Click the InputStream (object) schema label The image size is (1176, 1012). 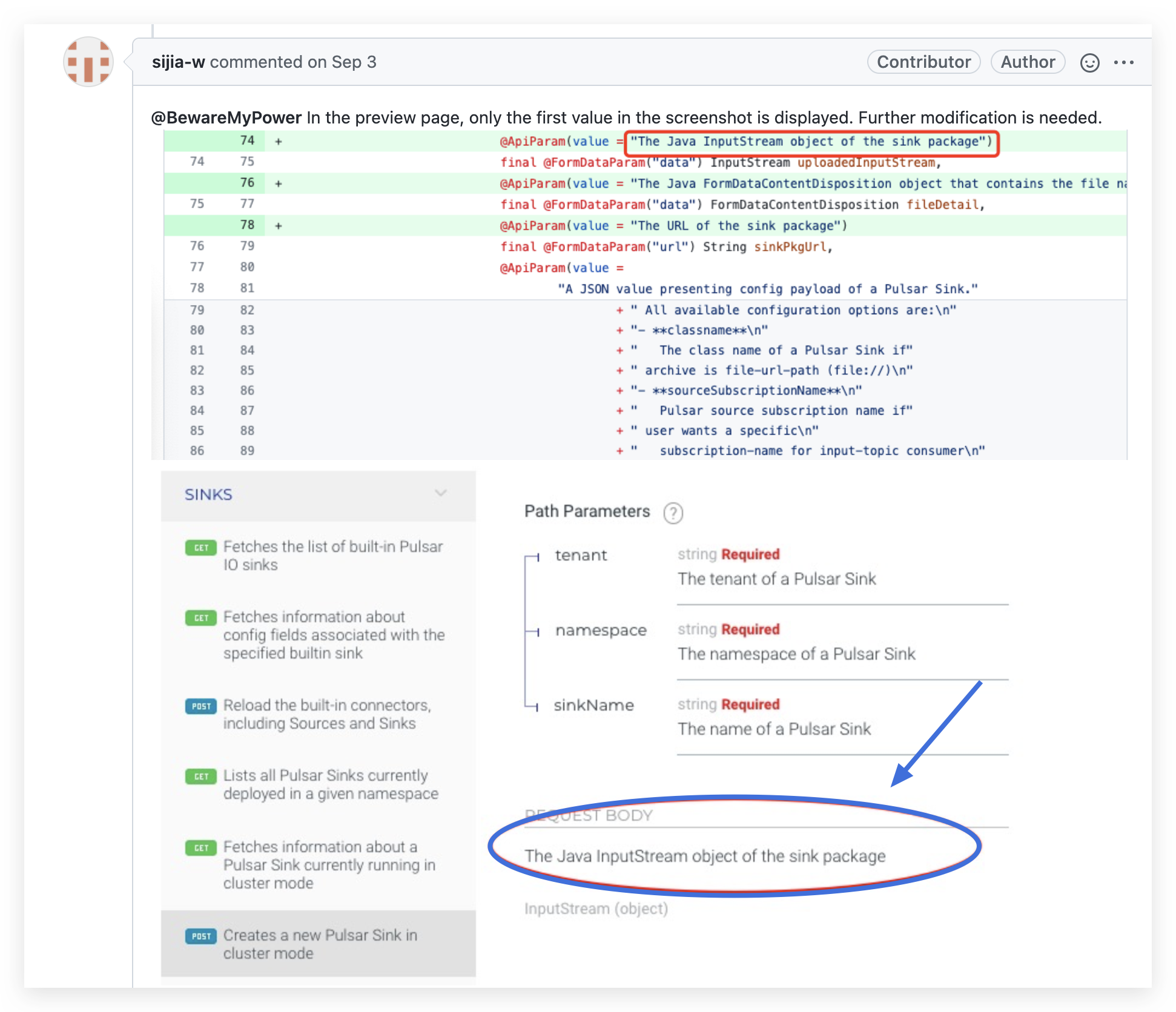pyautogui.click(x=596, y=908)
